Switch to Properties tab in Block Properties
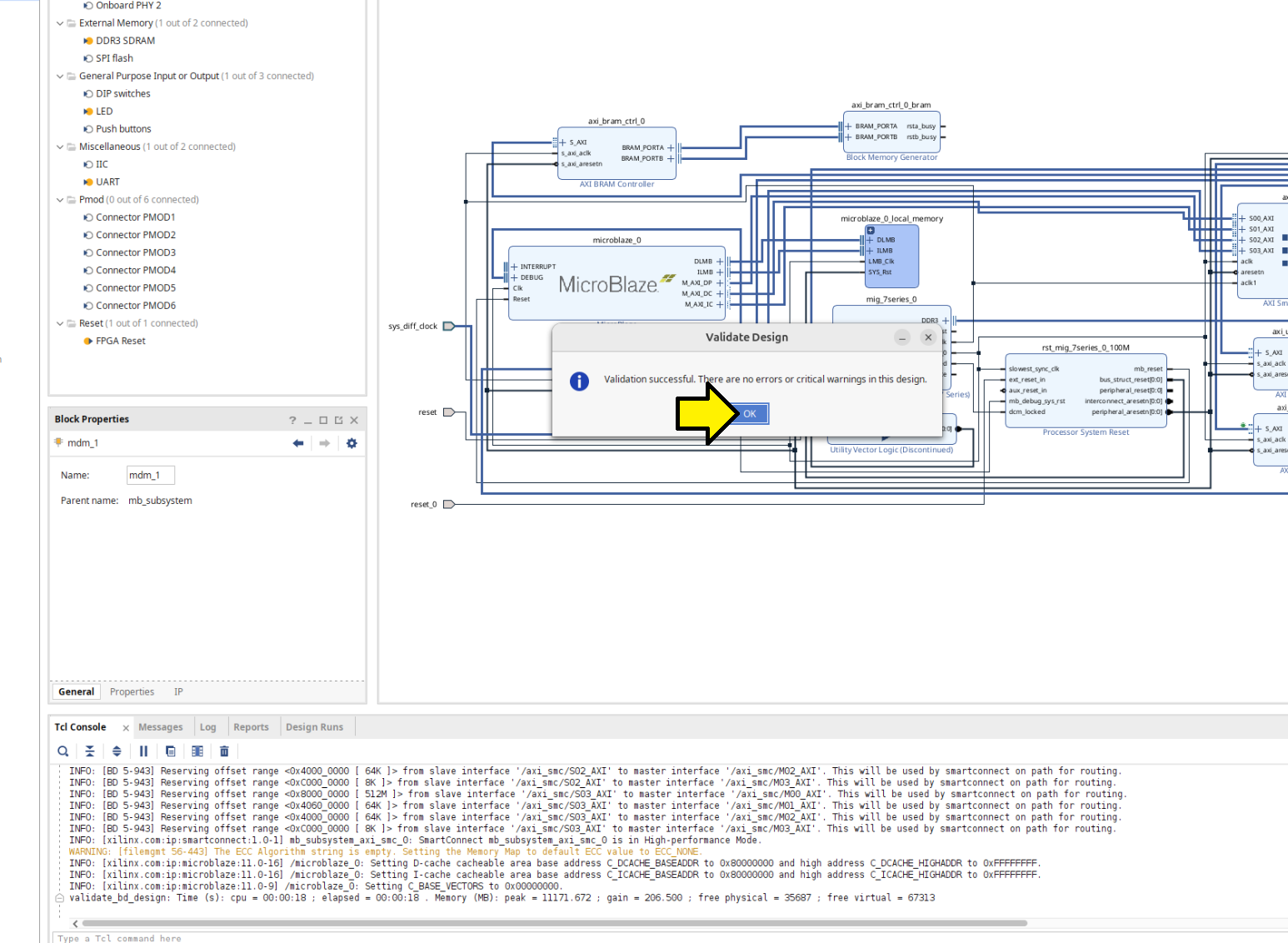Image resolution: width=1288 pixels, height=943 pixels. [132, 692]
